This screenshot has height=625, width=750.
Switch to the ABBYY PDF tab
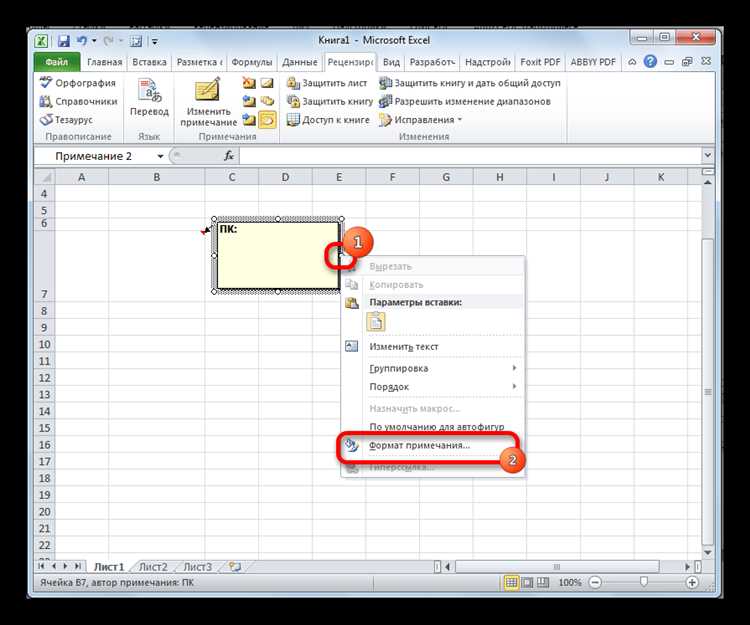point(593,62)
